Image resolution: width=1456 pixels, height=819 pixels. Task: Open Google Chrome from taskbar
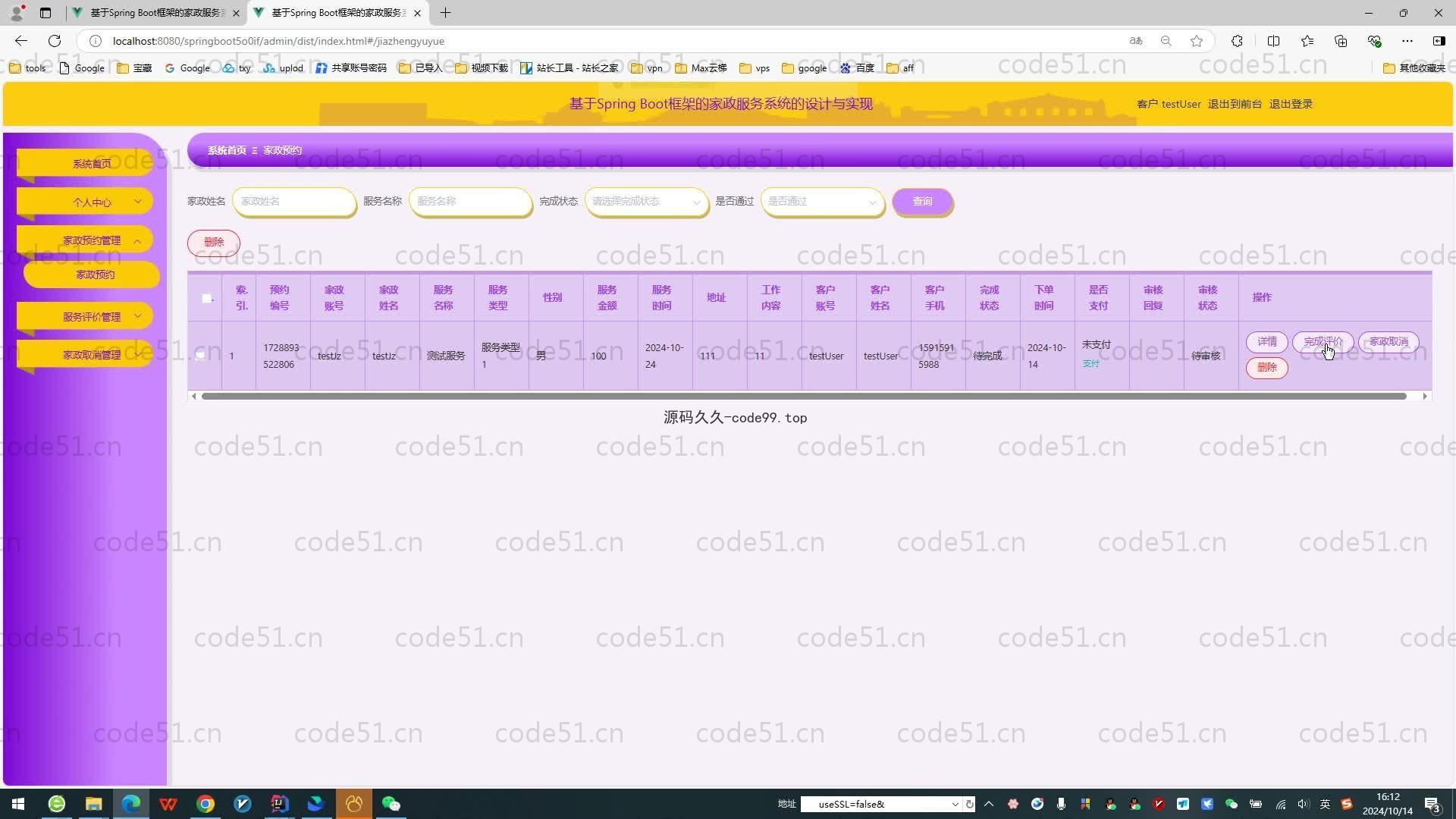[206, 804]
